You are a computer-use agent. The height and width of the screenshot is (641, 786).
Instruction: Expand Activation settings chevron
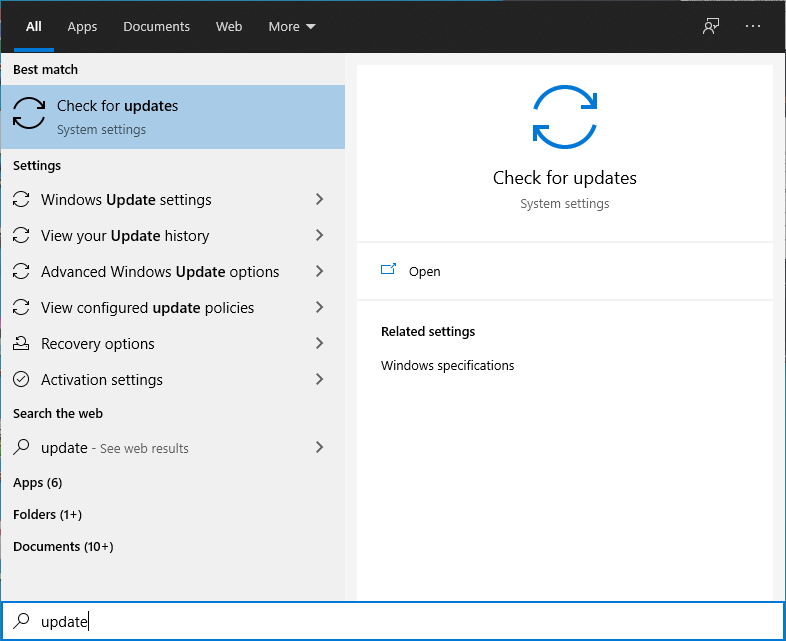(x=319, y=379)
